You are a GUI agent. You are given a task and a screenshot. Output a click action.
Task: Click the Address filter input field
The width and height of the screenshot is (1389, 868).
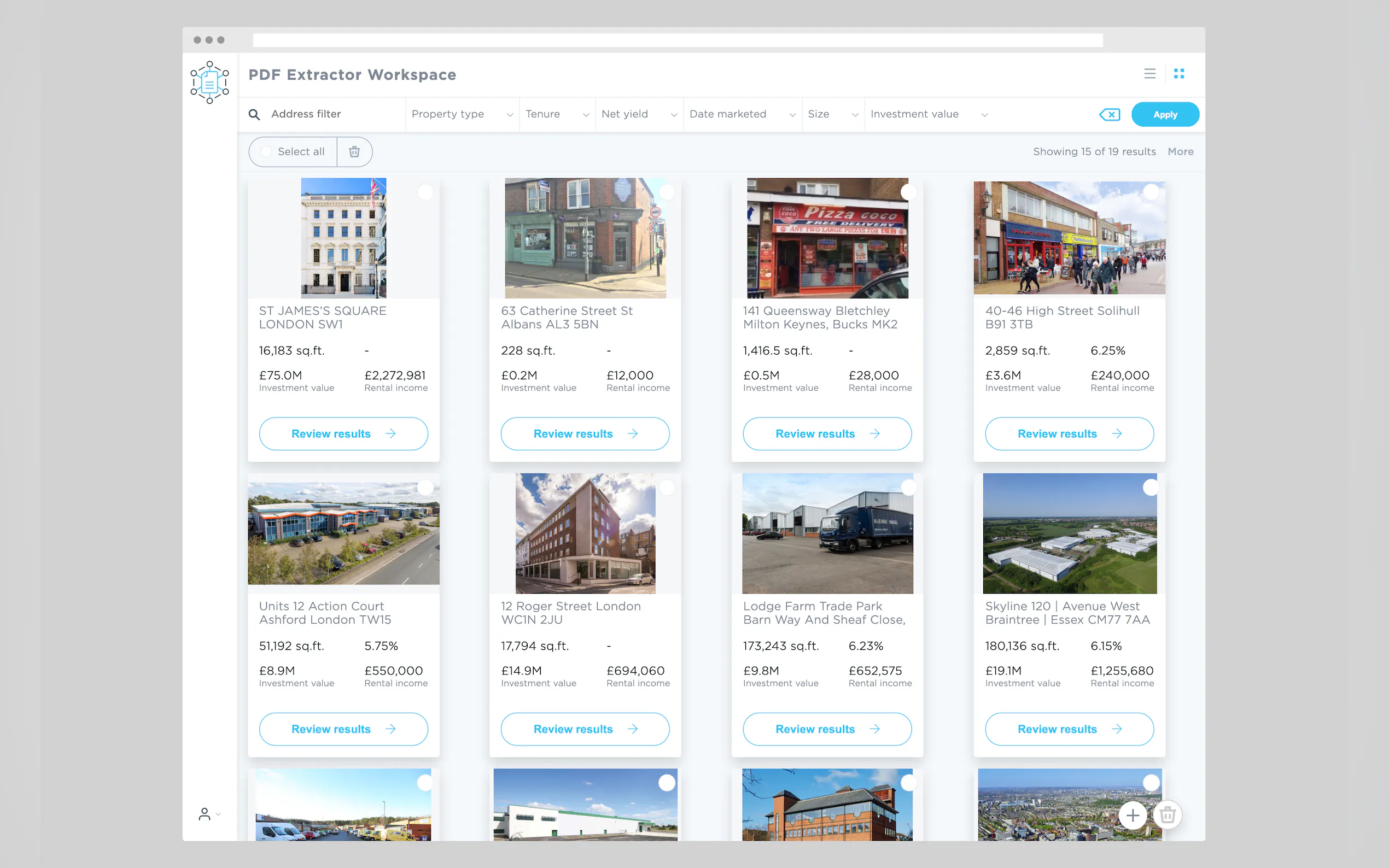click(x=333, y=114)
